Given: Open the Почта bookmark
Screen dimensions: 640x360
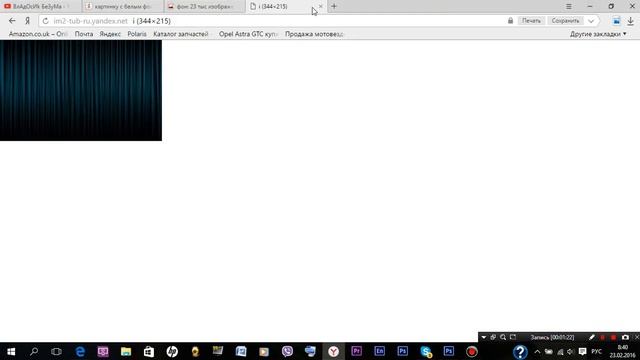Looking at the screenshot, I should [84, 34].
